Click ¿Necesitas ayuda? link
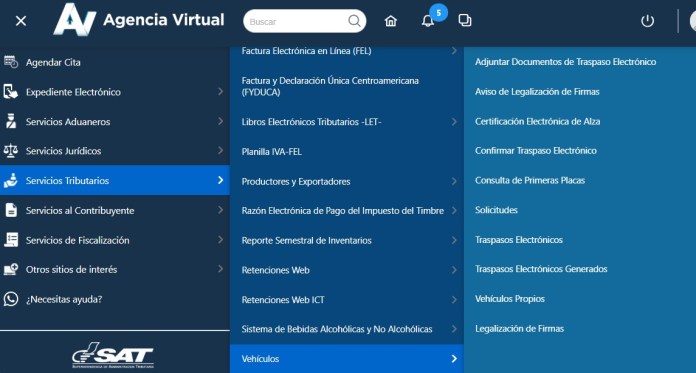 coord(64,299)
